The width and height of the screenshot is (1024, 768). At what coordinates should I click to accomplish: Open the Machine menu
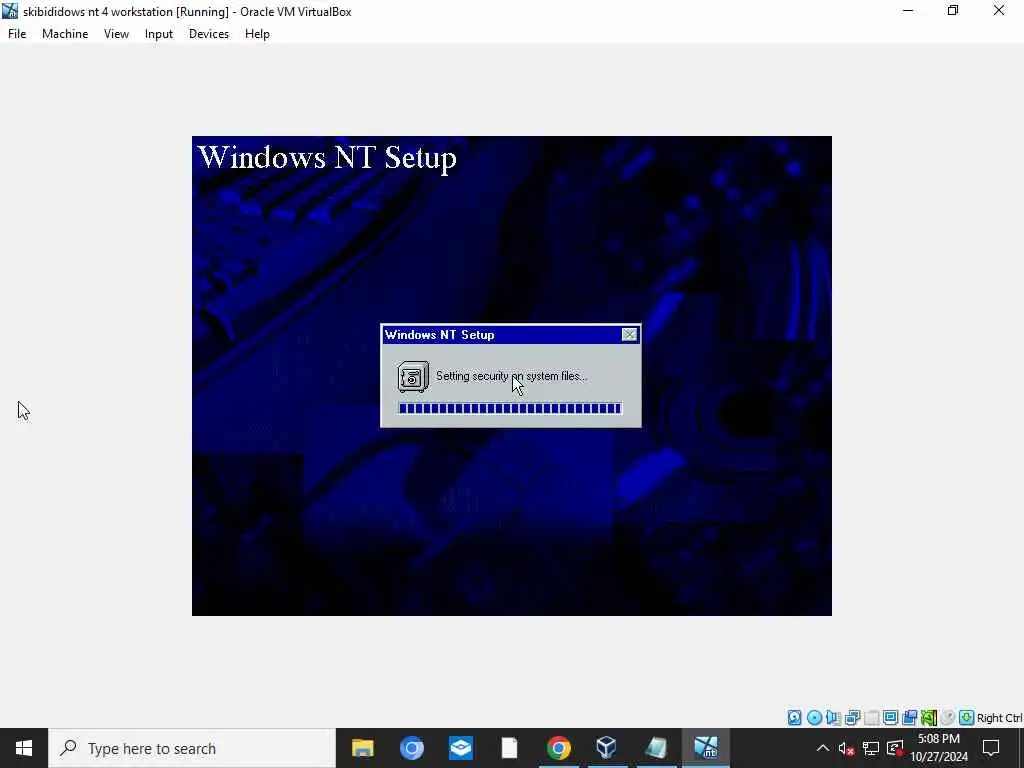tap(65, 34)
